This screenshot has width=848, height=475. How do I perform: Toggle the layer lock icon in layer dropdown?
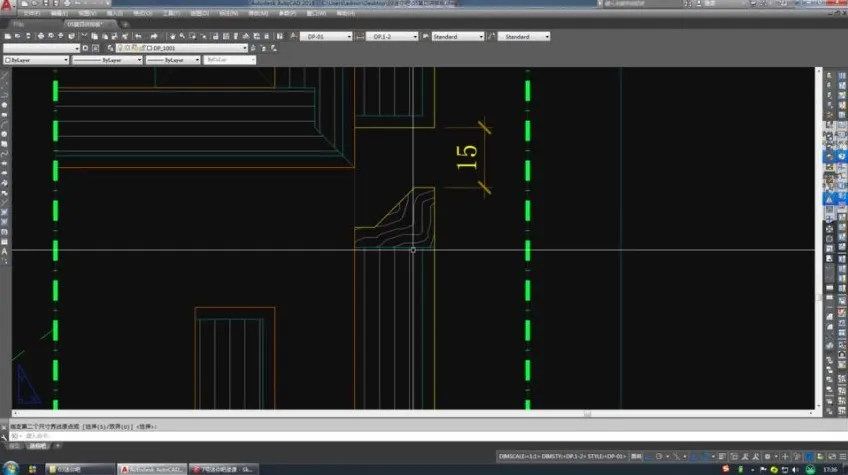[139, 48]
